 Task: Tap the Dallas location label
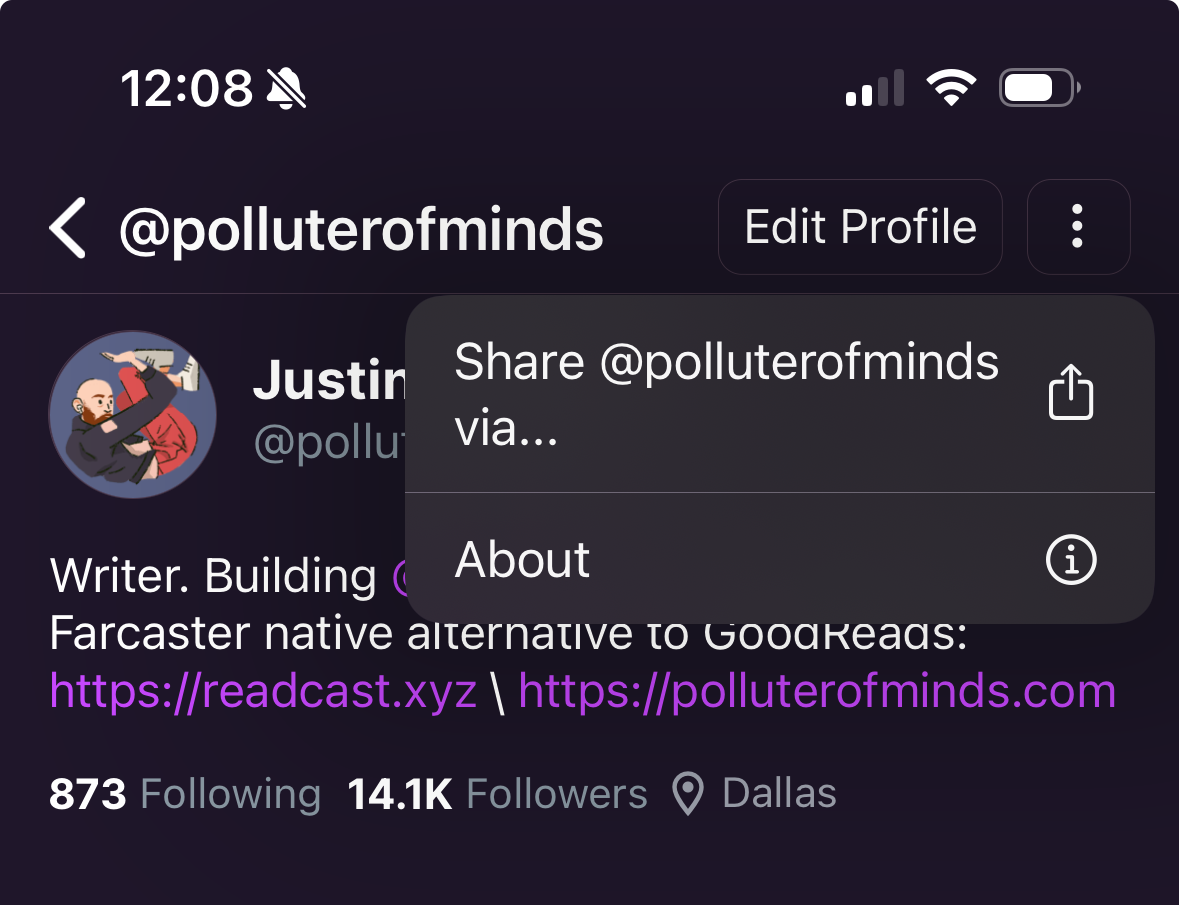tap(779, 794)
